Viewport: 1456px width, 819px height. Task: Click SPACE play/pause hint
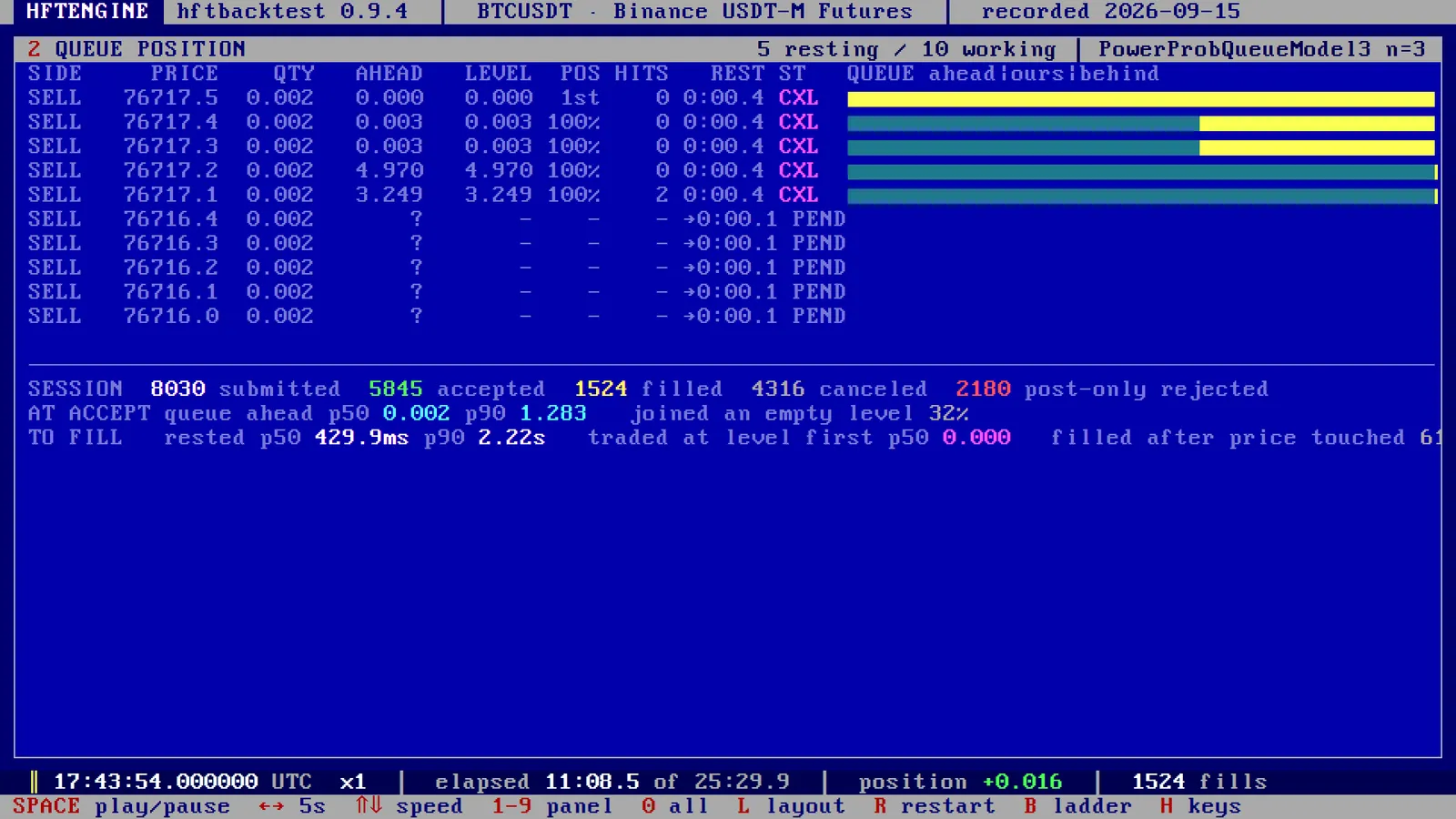point(121,806)
